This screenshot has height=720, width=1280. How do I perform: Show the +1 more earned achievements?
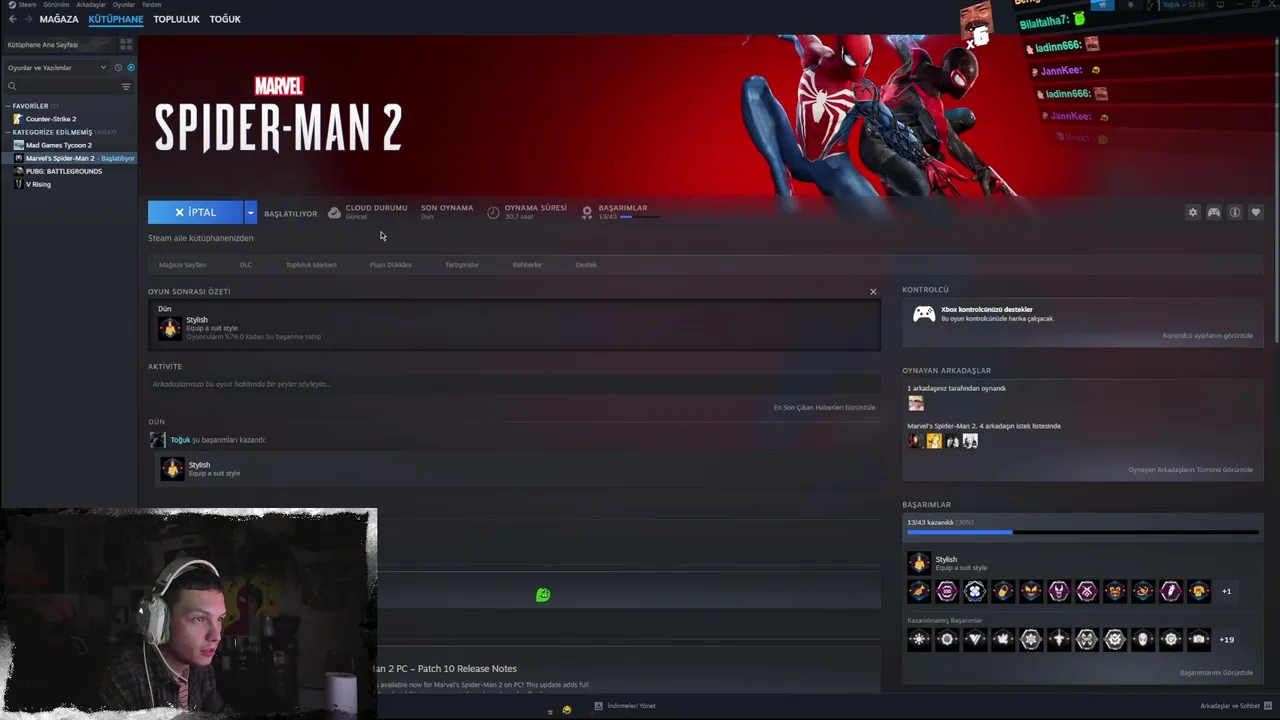tap(1227, 591)
